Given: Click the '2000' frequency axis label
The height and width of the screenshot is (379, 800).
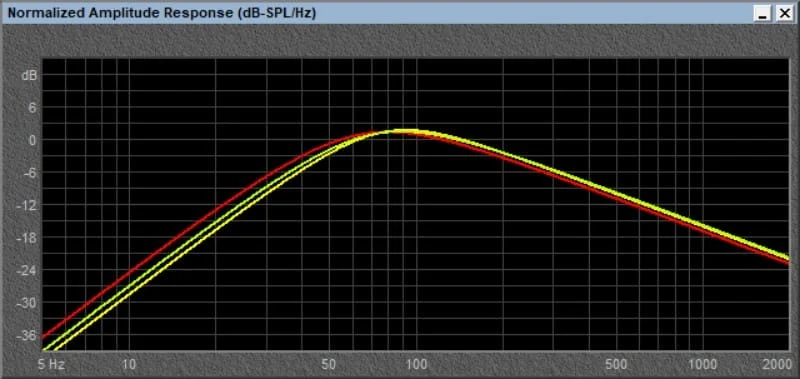Looking at the screenshot, I should coord(778,364).
